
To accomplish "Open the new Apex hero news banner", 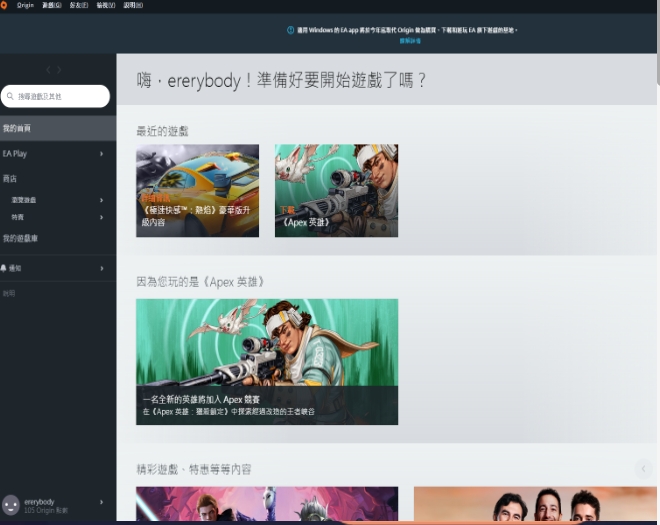I will click(x=267, y=362).
